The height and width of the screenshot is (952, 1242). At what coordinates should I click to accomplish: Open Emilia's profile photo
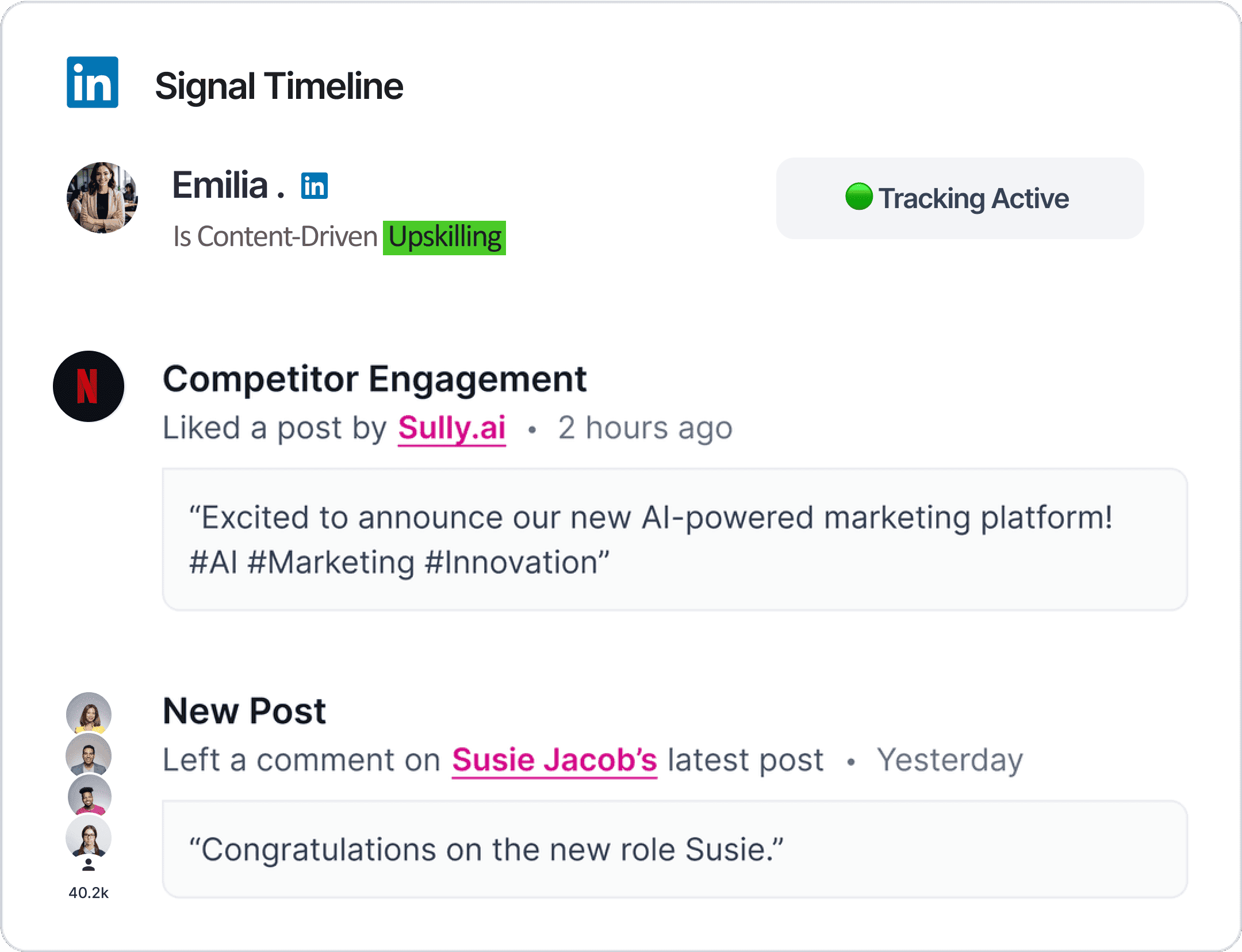tap(102, 198)
